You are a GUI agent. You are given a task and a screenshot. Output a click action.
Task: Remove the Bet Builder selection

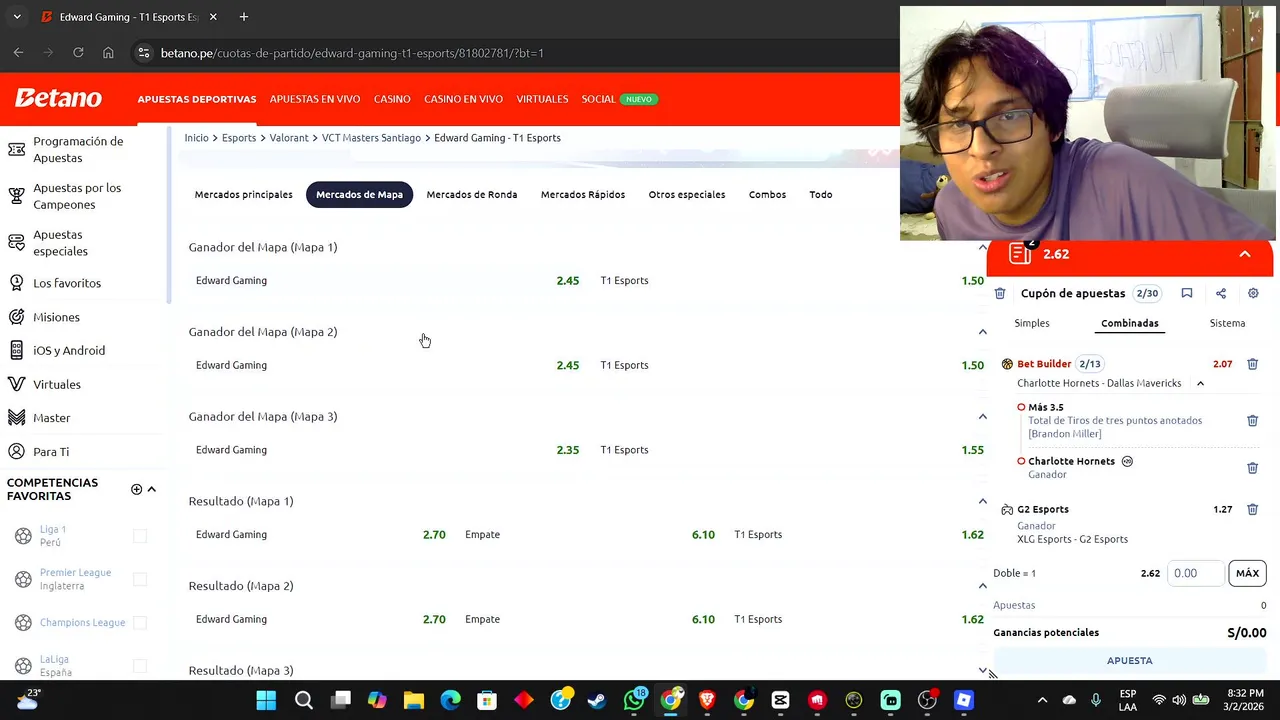[x=1252, y=364]
